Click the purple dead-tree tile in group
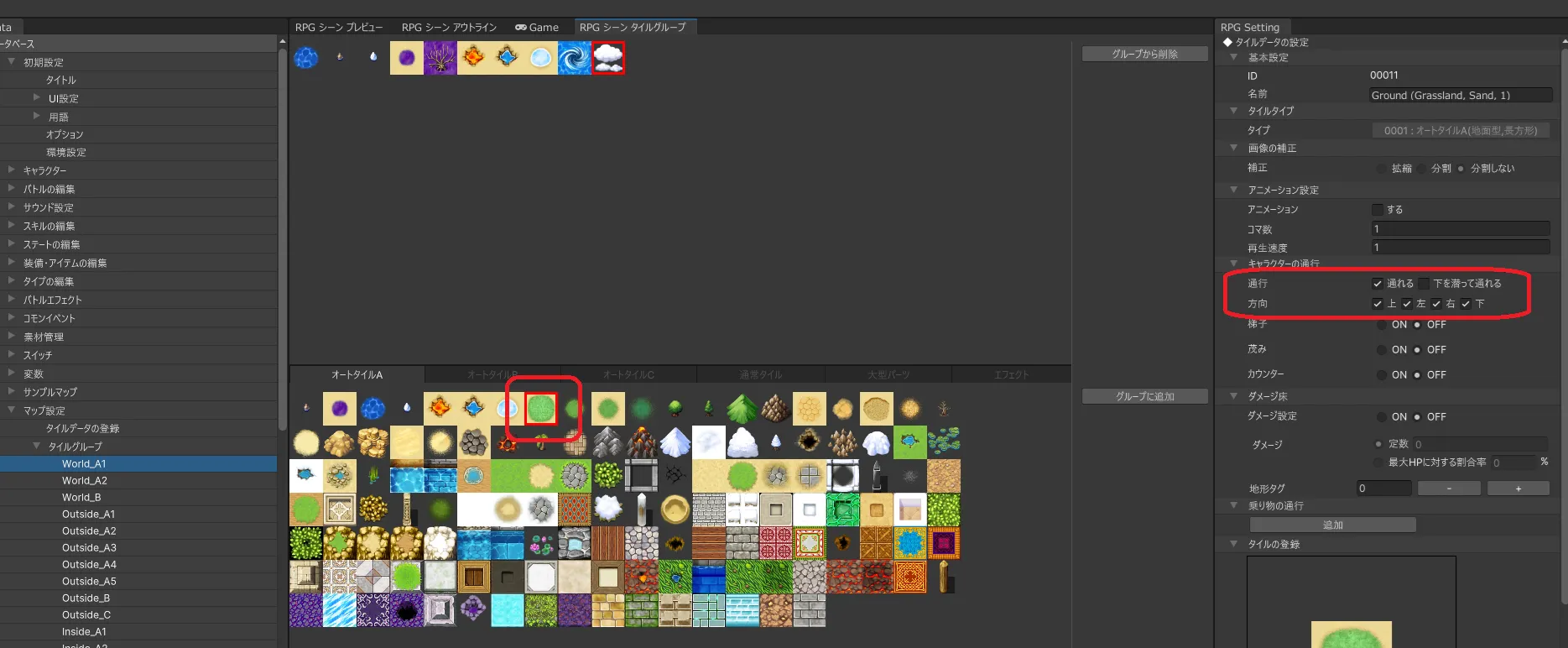This screenshot has height=648, width=1568. (440, 58)
